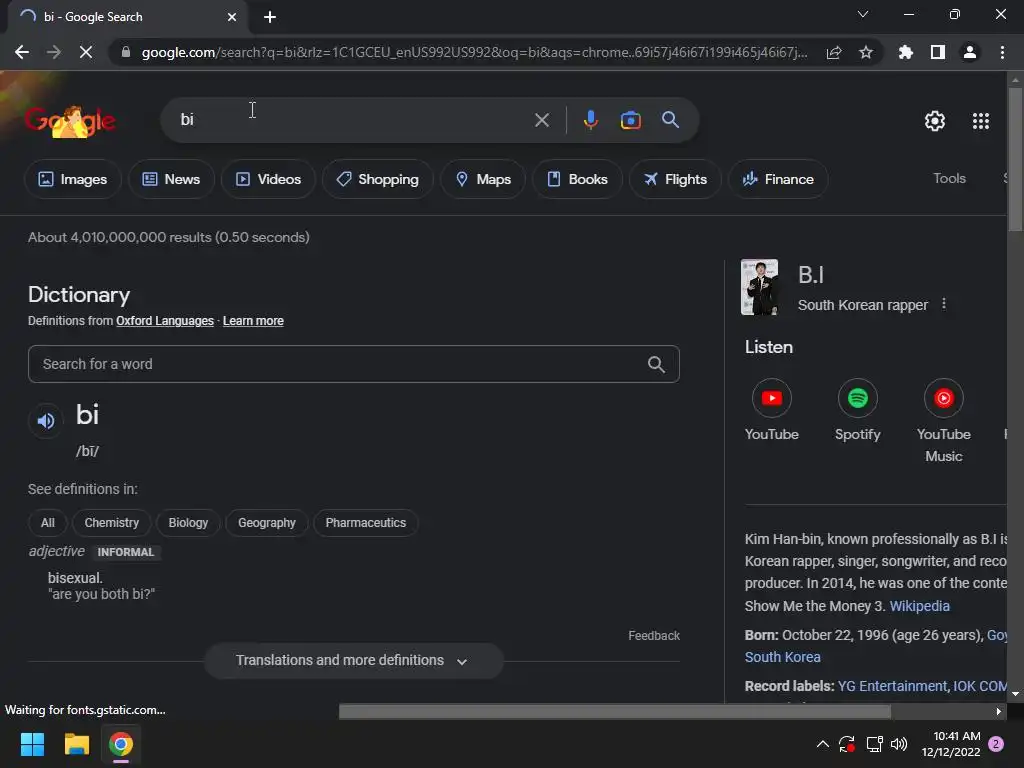The image size is (1024, 768).
Task: Click Search for a word field
Action: [x=353, y=364]
